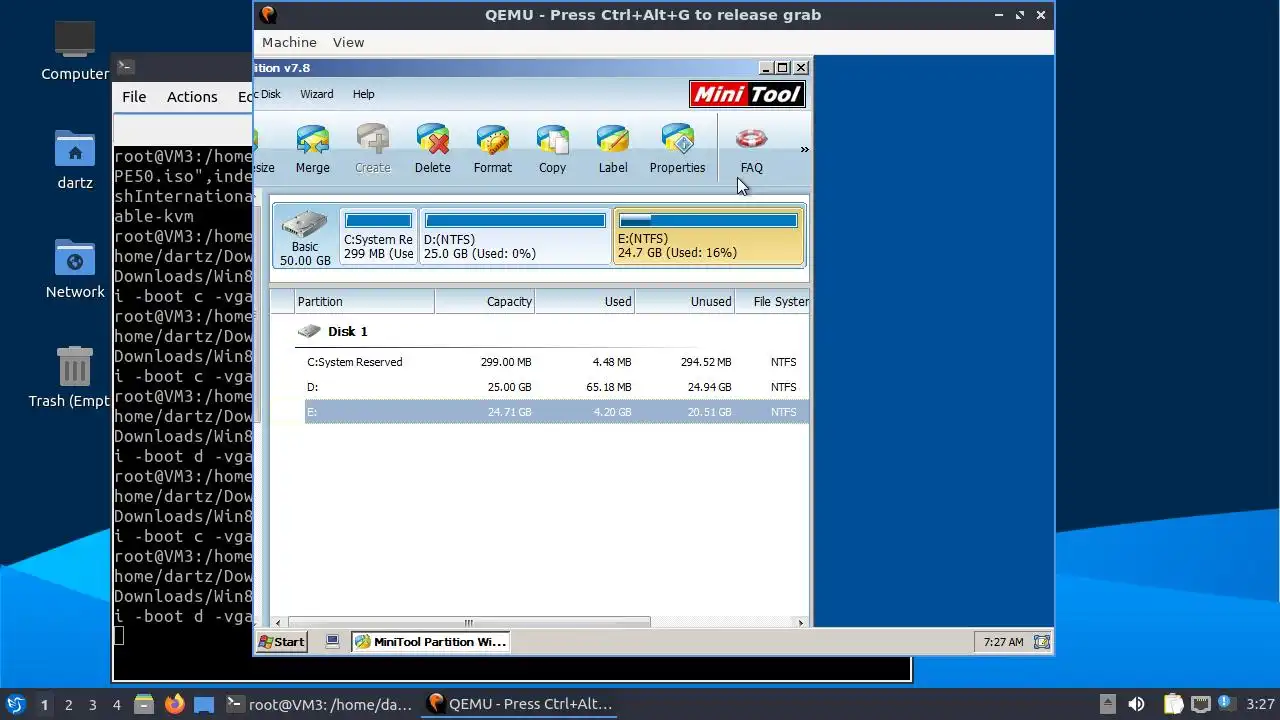
Task: Sort by the Partition column header
Action: 364,301
